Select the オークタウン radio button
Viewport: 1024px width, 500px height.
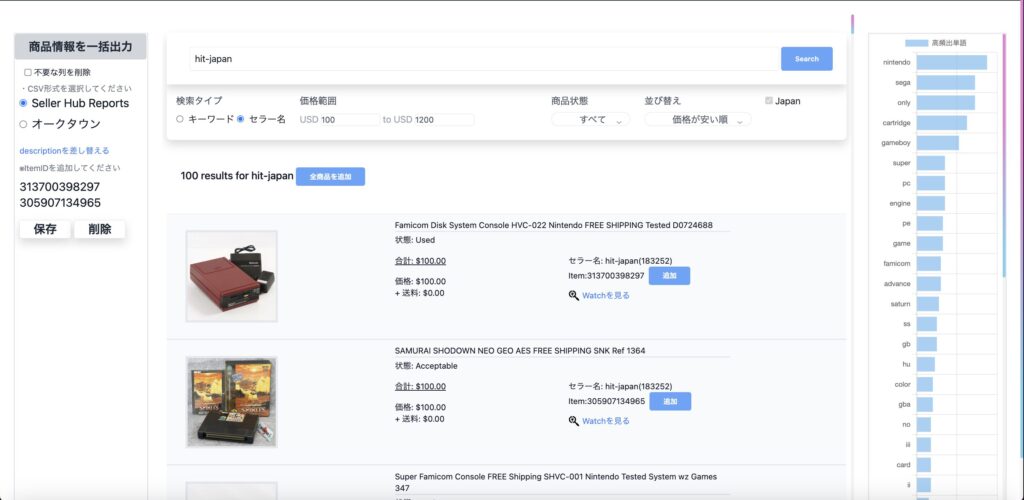coord(24,124)
